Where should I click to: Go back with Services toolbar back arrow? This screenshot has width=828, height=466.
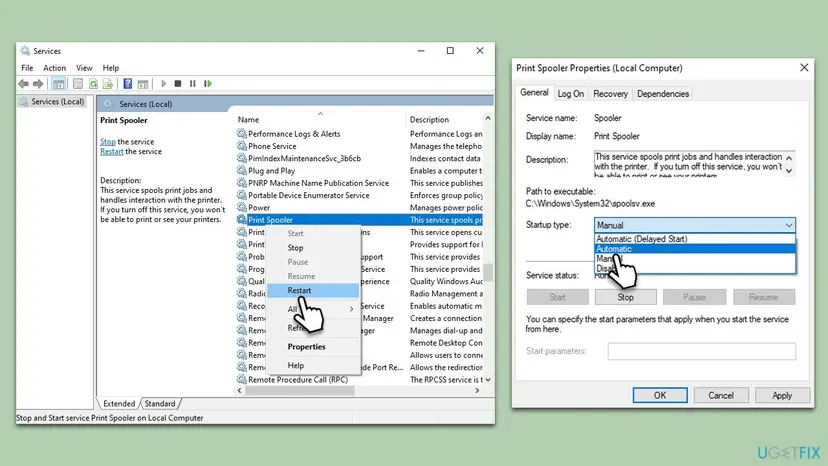[x=23, y=83]
